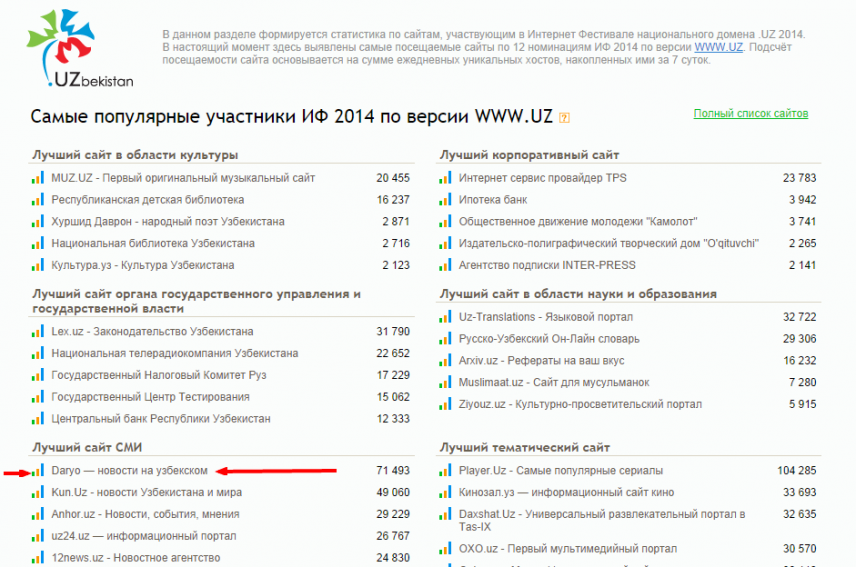Image resolution: width=856 pixels, height=567 pixels.
Task: Click stats icon for Культура.уз
Action: coord(38,265)
